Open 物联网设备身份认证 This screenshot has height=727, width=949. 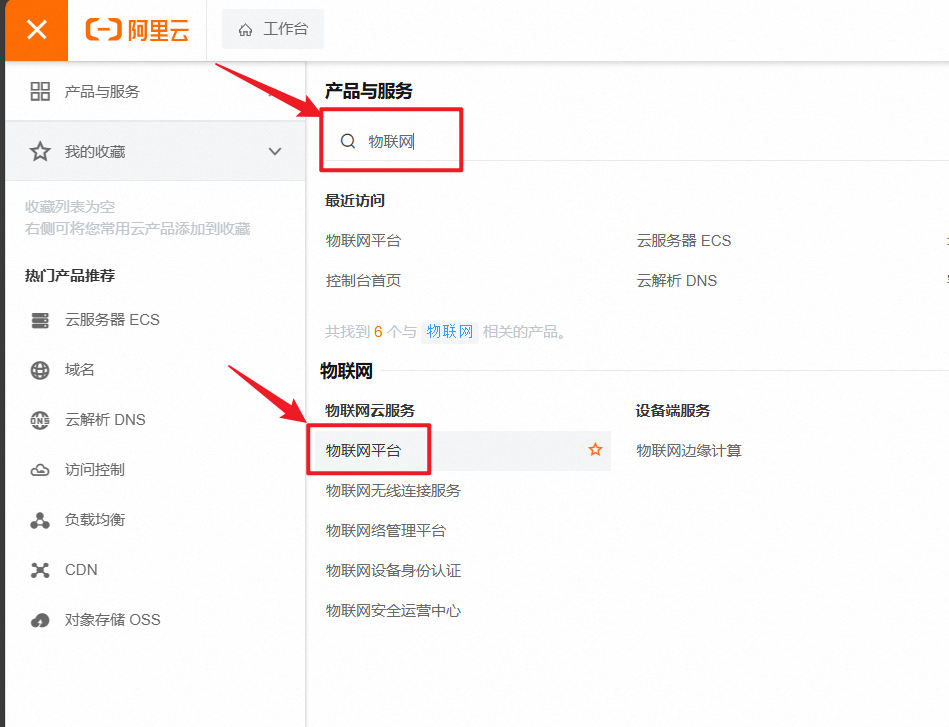pyautogui.click(x=393, y=571)
